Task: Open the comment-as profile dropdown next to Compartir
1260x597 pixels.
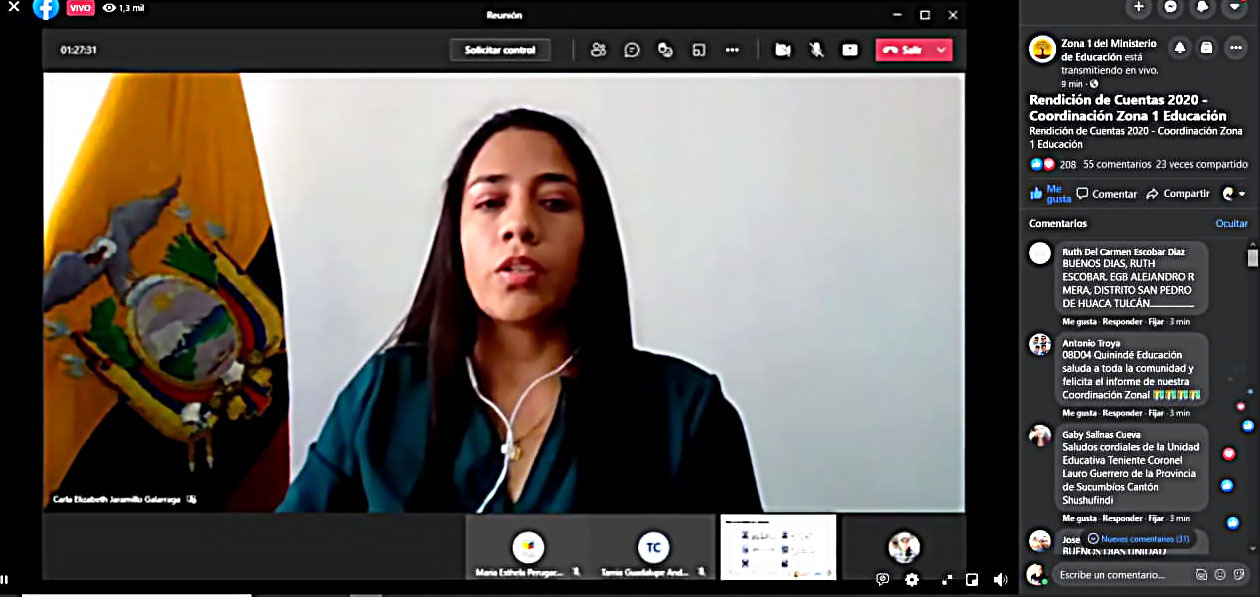Action: click(1234, 194)
